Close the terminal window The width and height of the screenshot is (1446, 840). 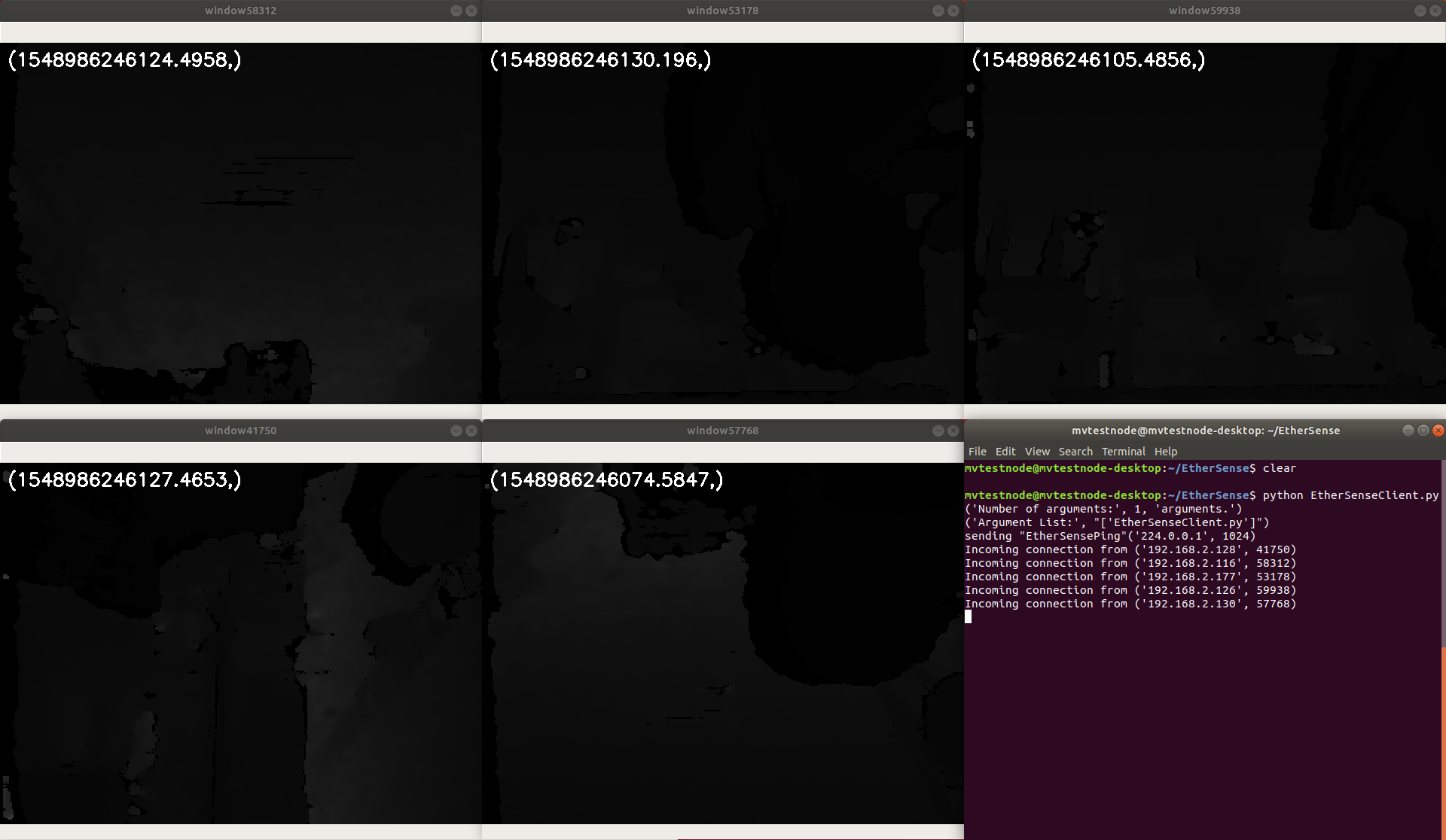1438,431
